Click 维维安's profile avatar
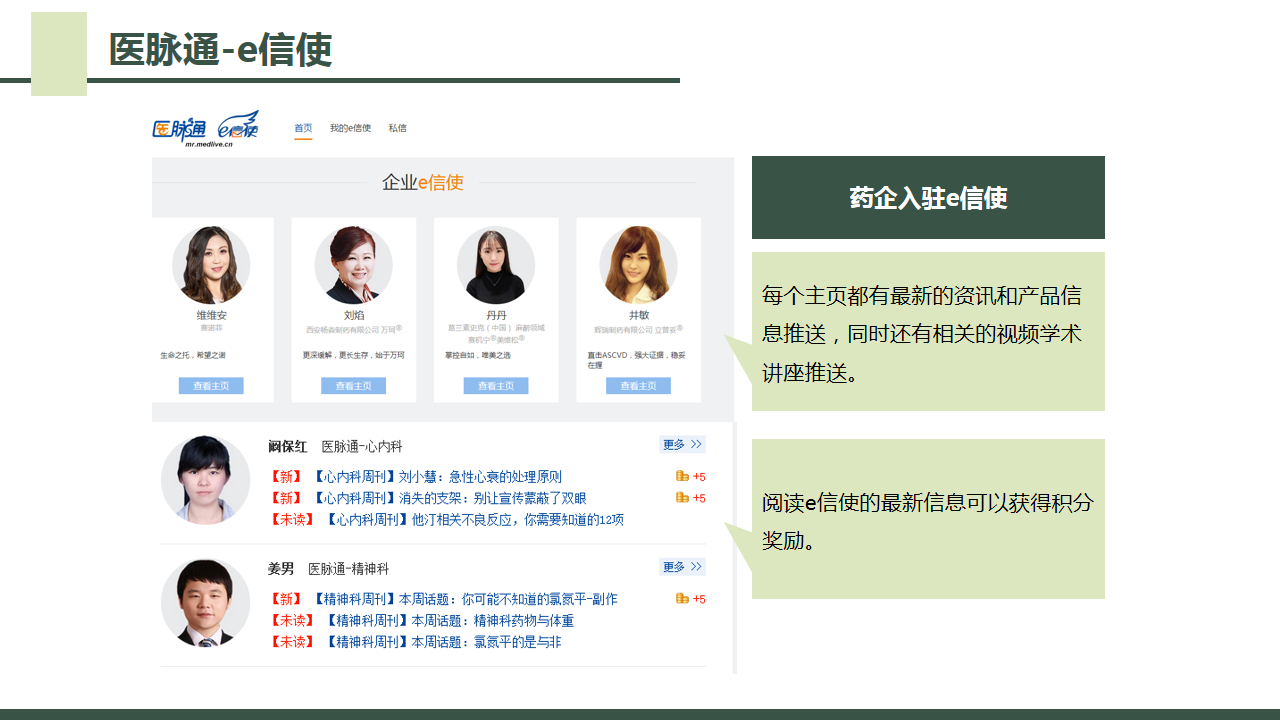1280x720 pixels. click(x=211, y=265)
